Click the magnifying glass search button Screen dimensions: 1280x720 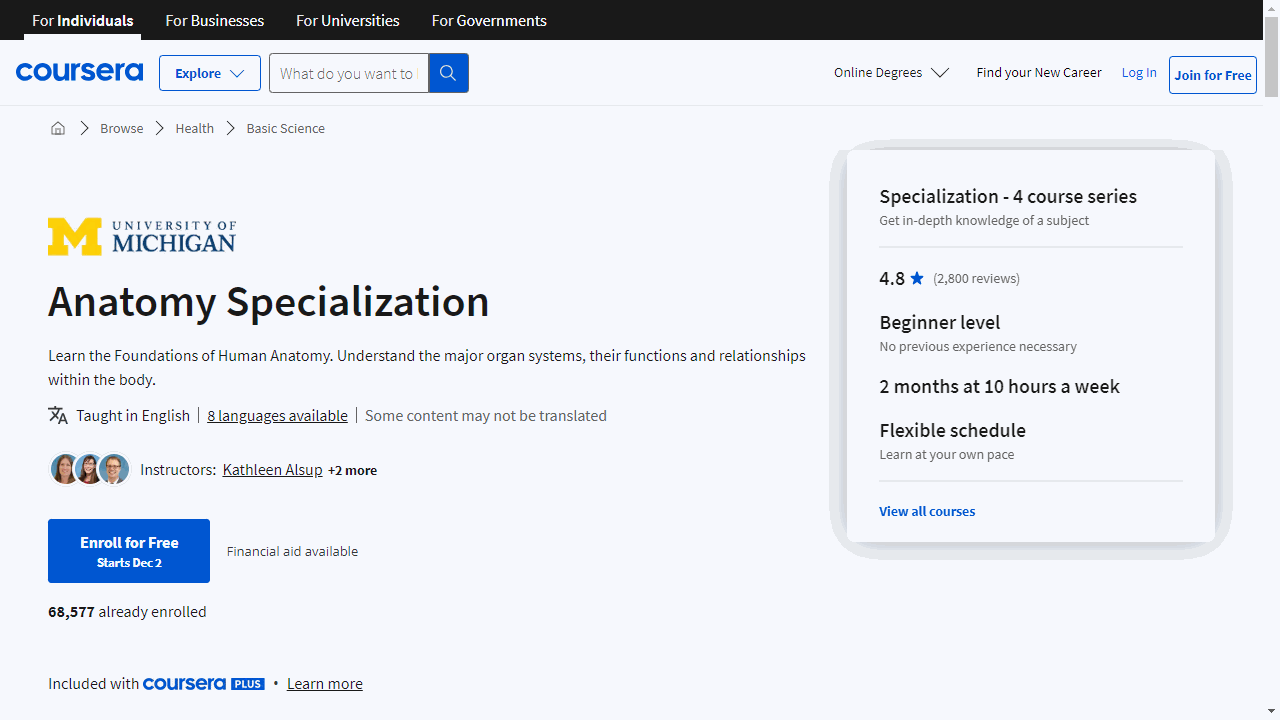tap(448, 73)
